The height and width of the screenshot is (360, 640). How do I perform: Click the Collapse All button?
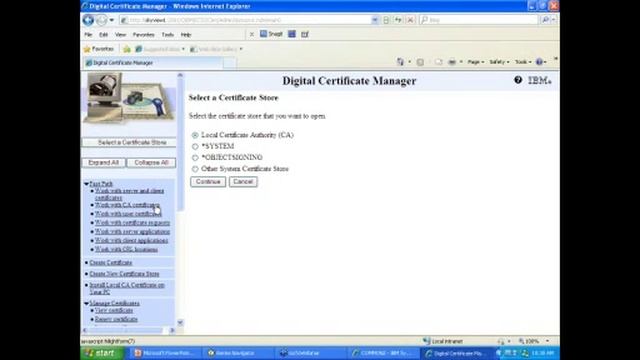tap(151, 162)
